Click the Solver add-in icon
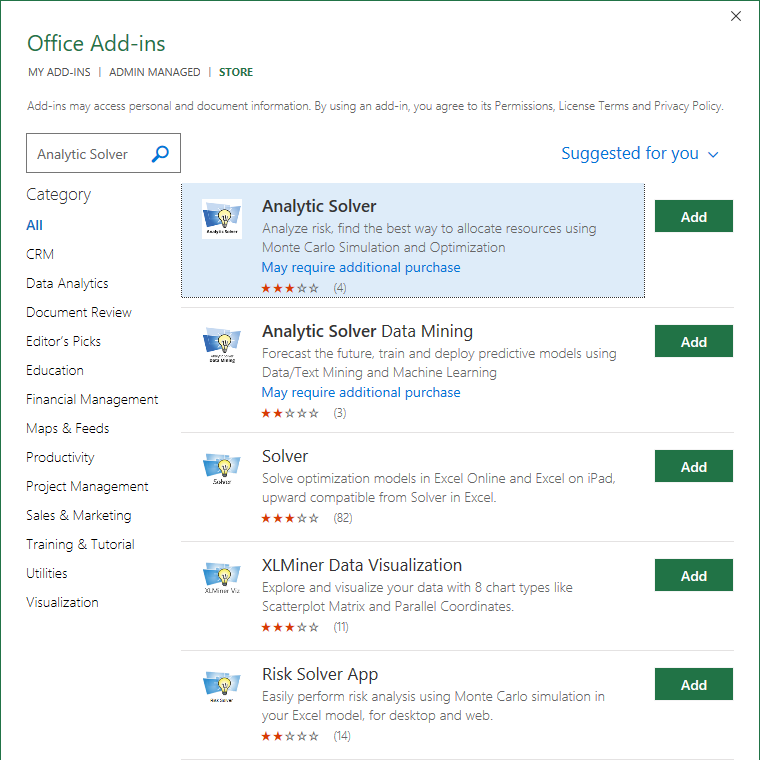Image resolution: width=760 pixels, height=760 pixels. tap(221, 470)
